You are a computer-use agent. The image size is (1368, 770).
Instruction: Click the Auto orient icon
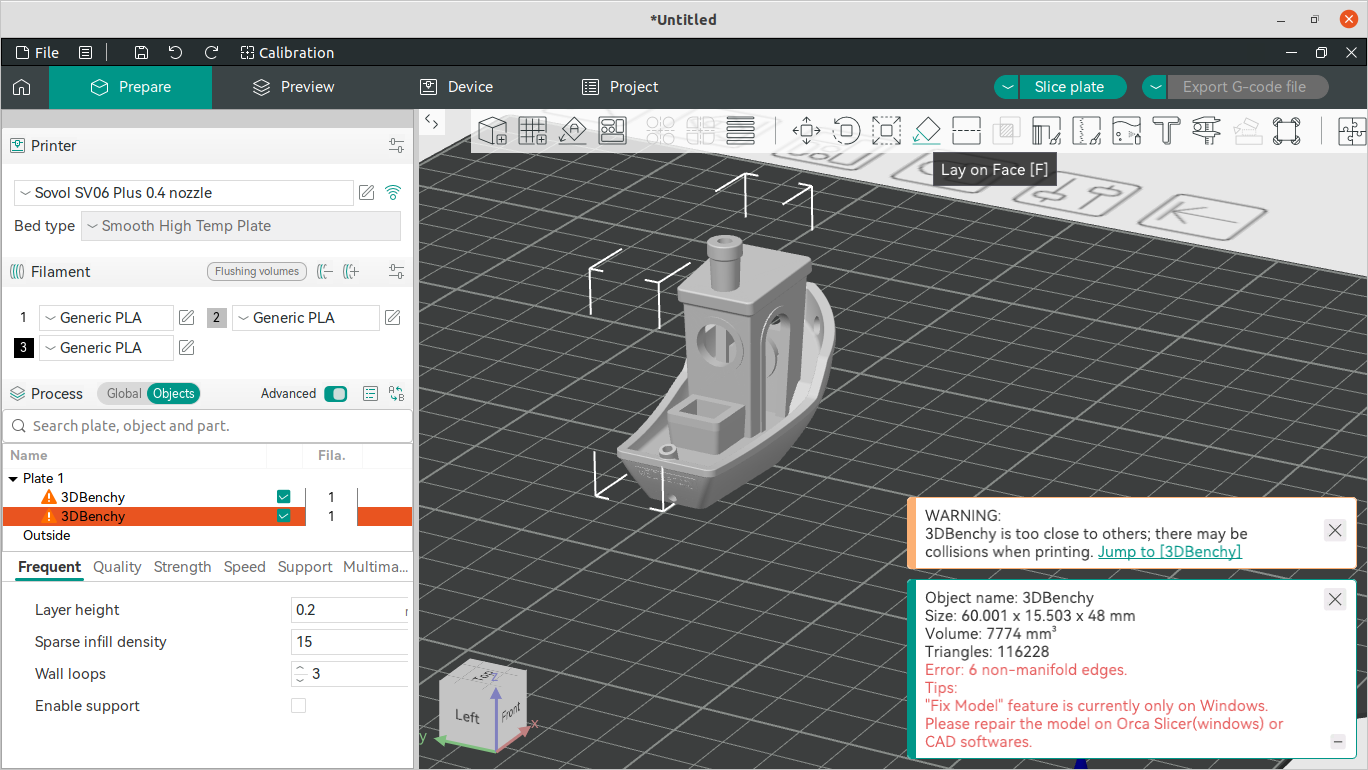(572, 130)
